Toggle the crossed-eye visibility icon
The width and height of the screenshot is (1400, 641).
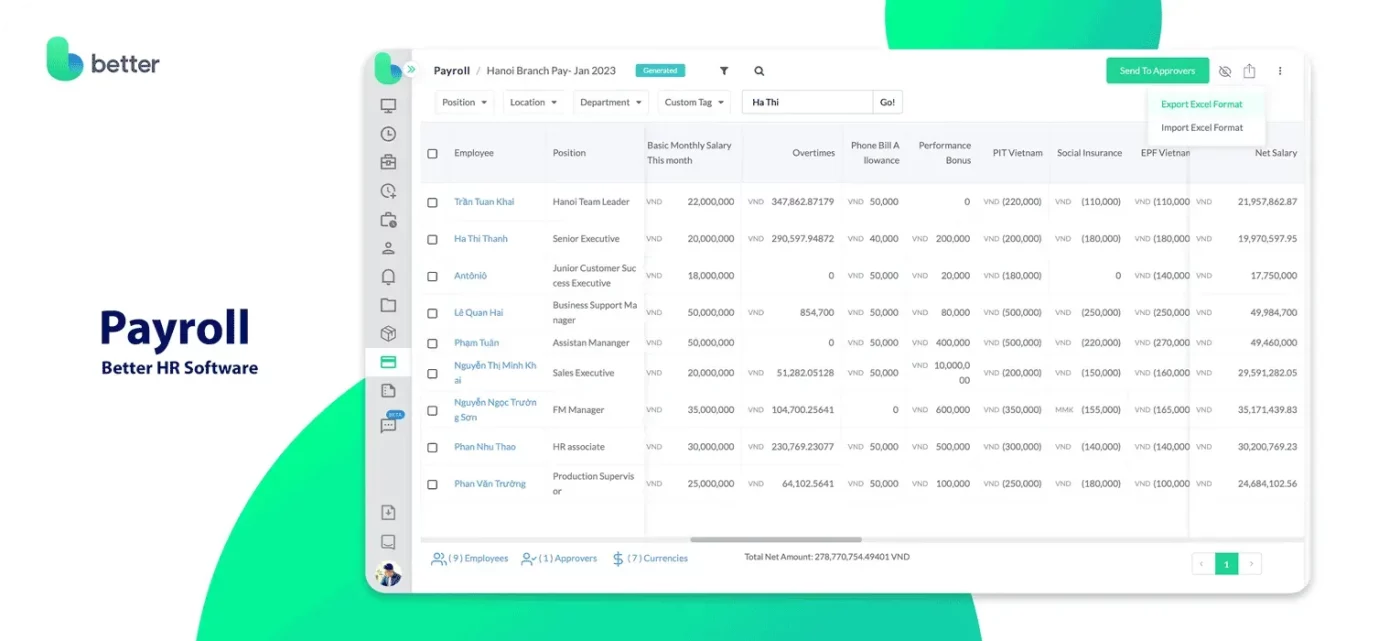click(1224, 71)
